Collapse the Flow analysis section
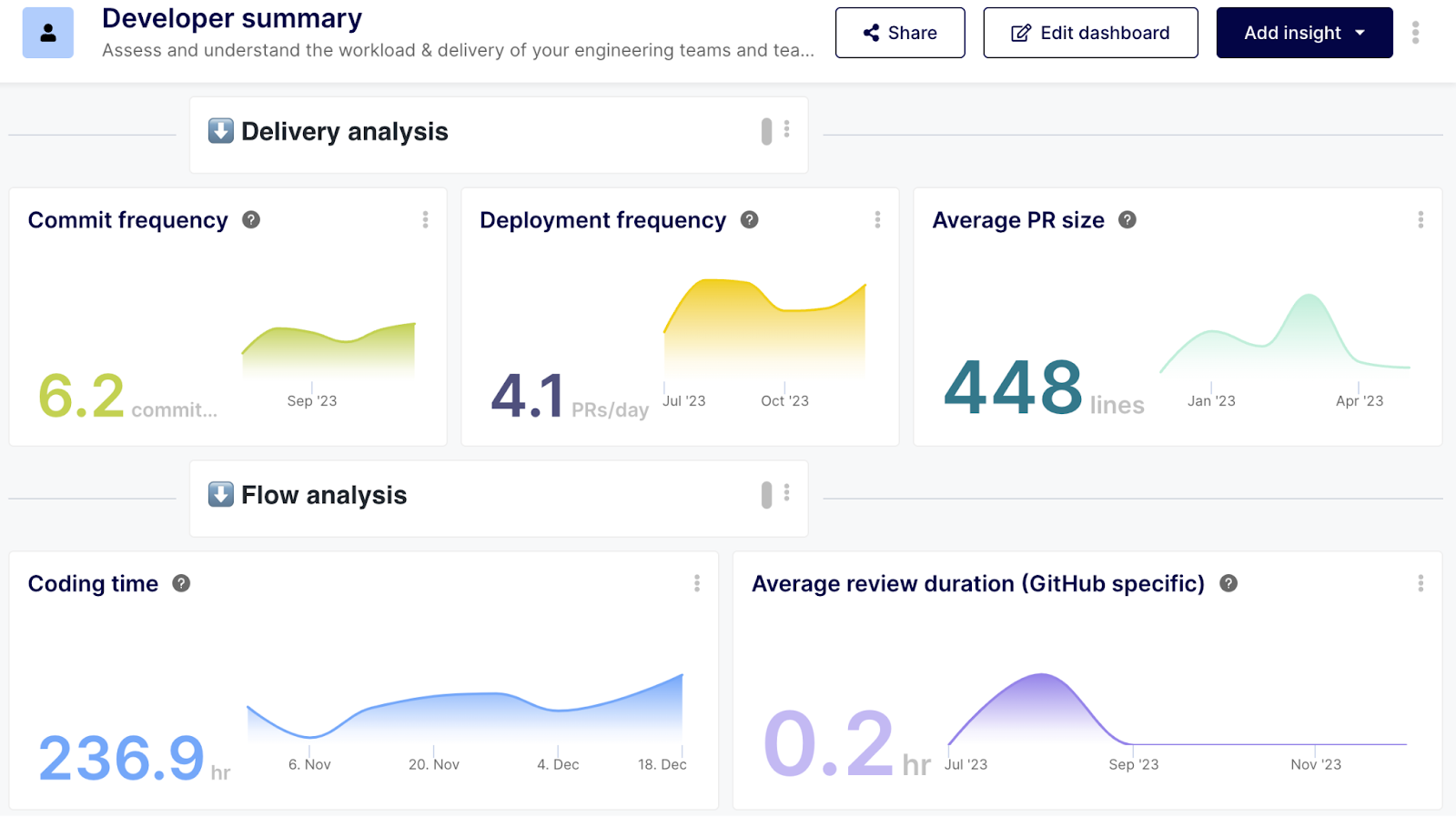This screenshot has height=817, width=1456. (x=220, y=495)
